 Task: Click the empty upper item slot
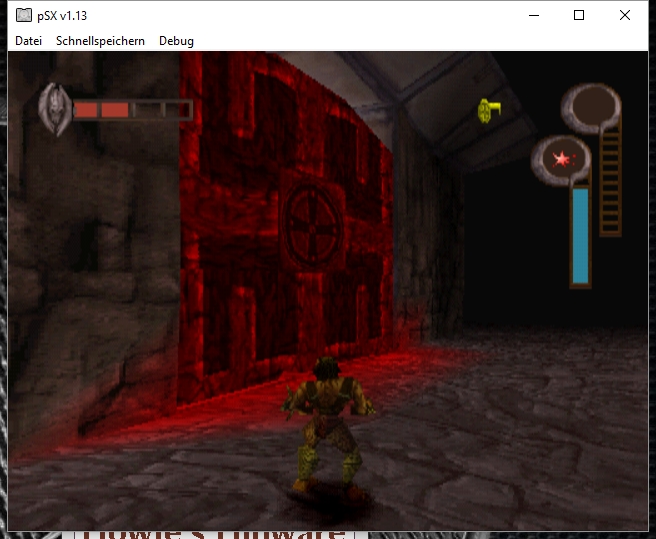coord(591,108)
